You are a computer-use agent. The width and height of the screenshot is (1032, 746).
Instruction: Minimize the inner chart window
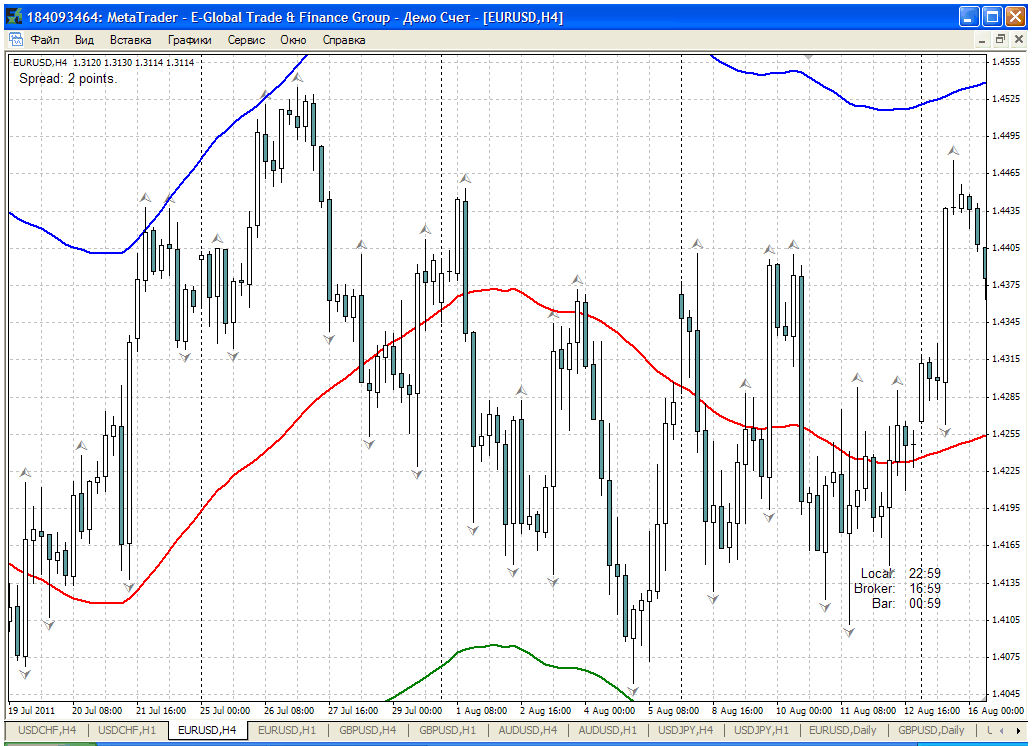coord(981,40)
